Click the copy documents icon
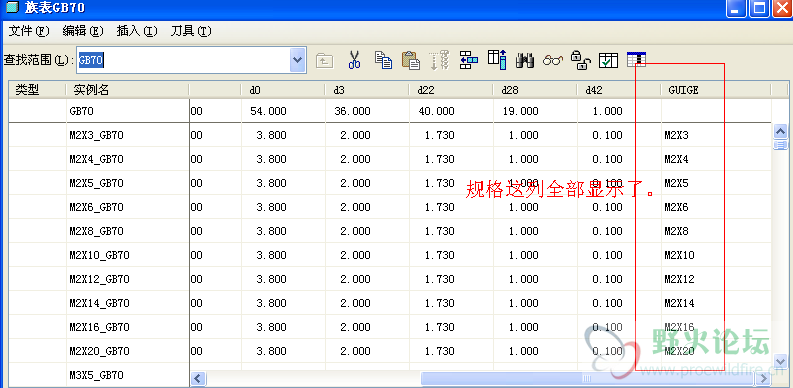Viewport: 793px width, 388px height. [383, 60]
